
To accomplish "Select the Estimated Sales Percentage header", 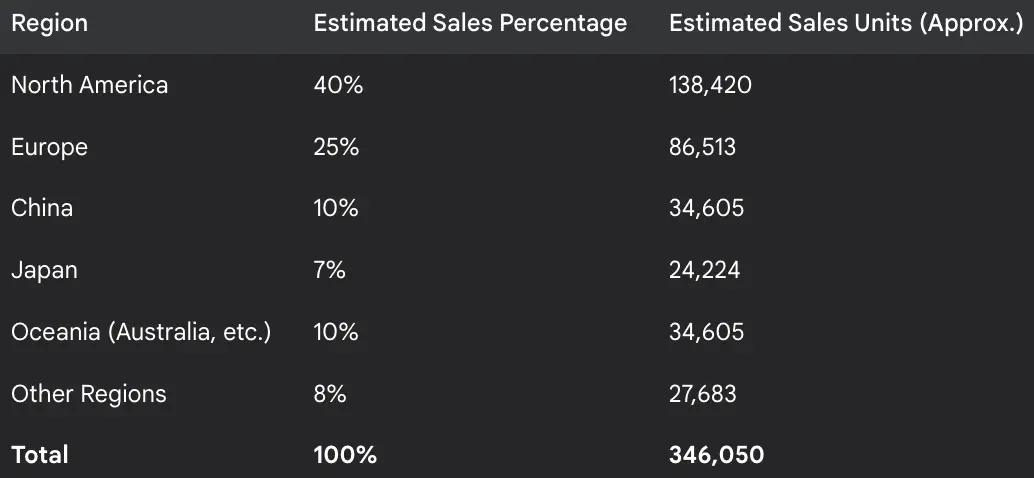I will click(x=470, y=24).
